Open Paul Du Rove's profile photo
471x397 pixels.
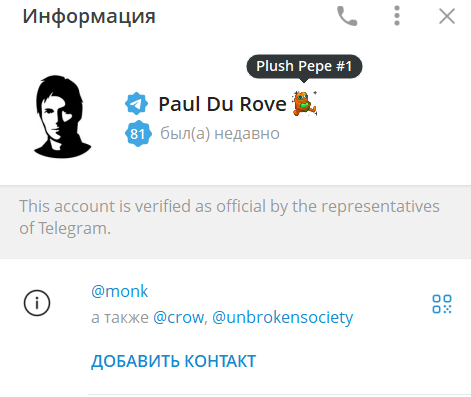62,116
